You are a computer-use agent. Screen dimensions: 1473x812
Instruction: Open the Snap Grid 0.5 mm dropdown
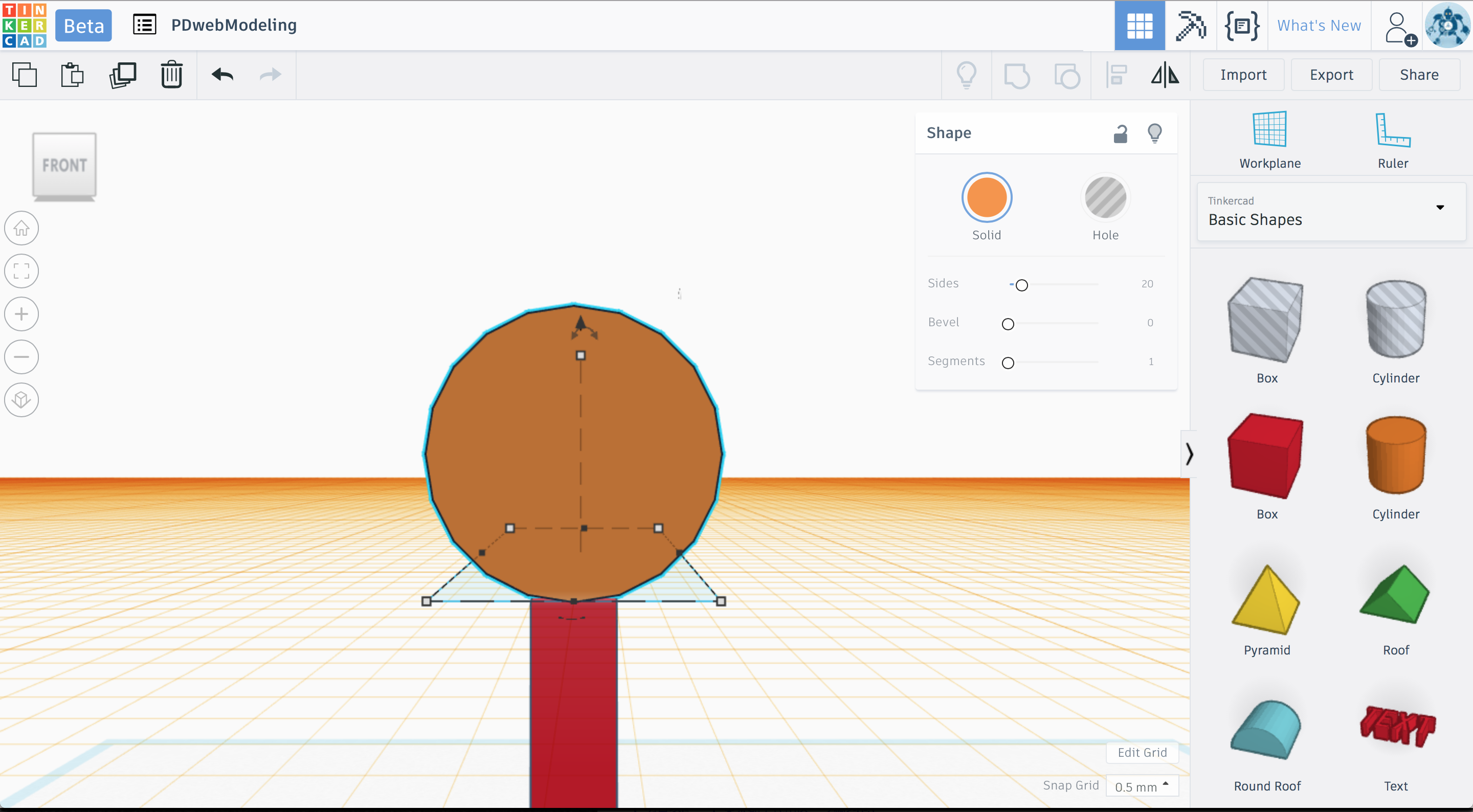point(1142,786)
